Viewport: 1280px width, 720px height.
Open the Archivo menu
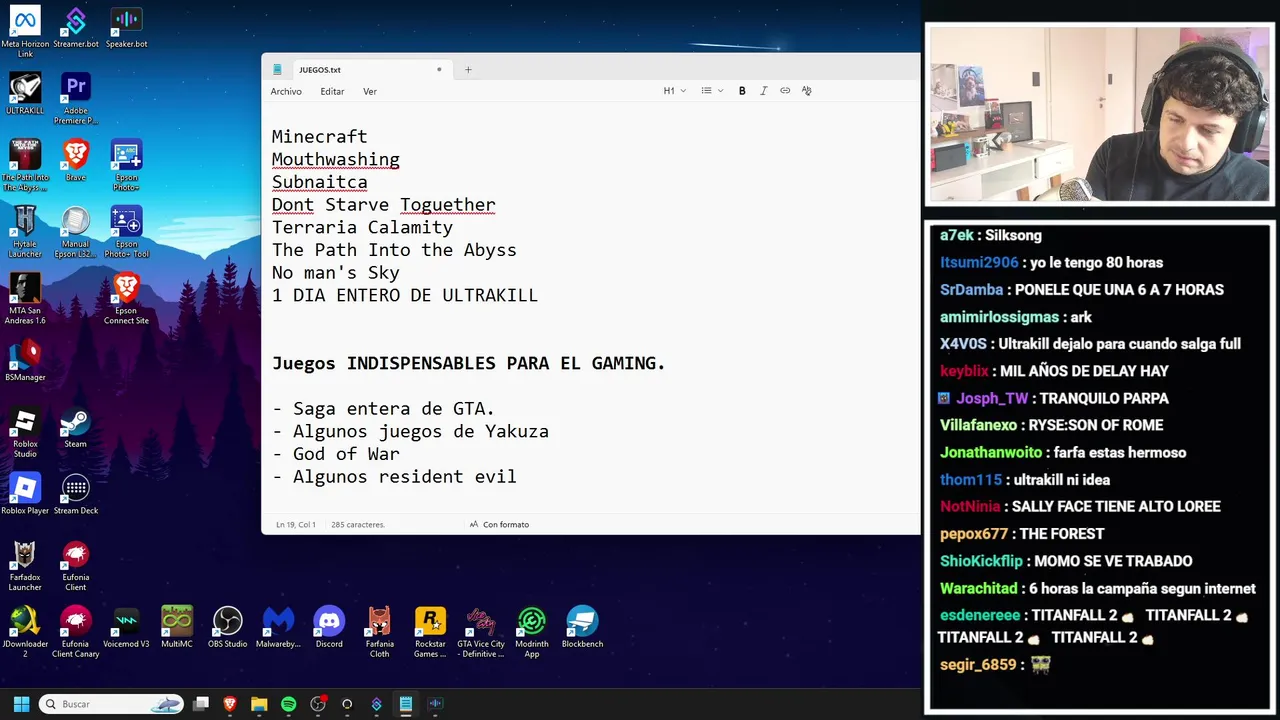coord(286,91)
